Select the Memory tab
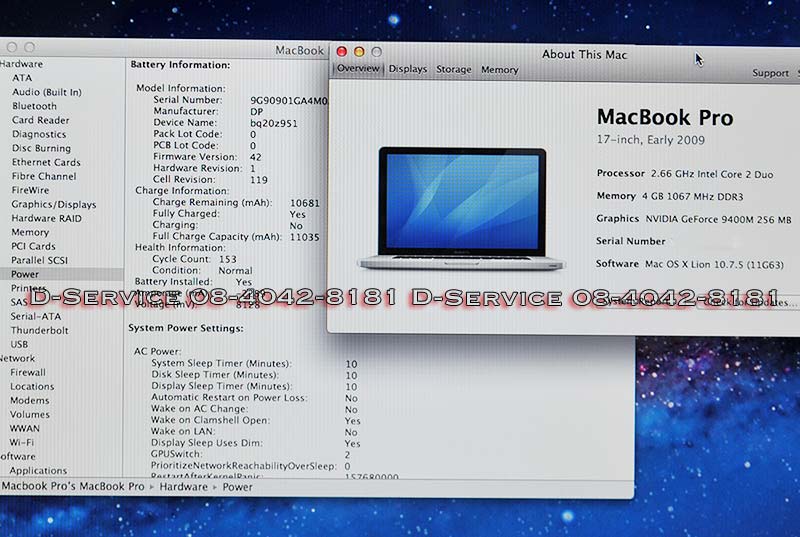 pos(499,70)
